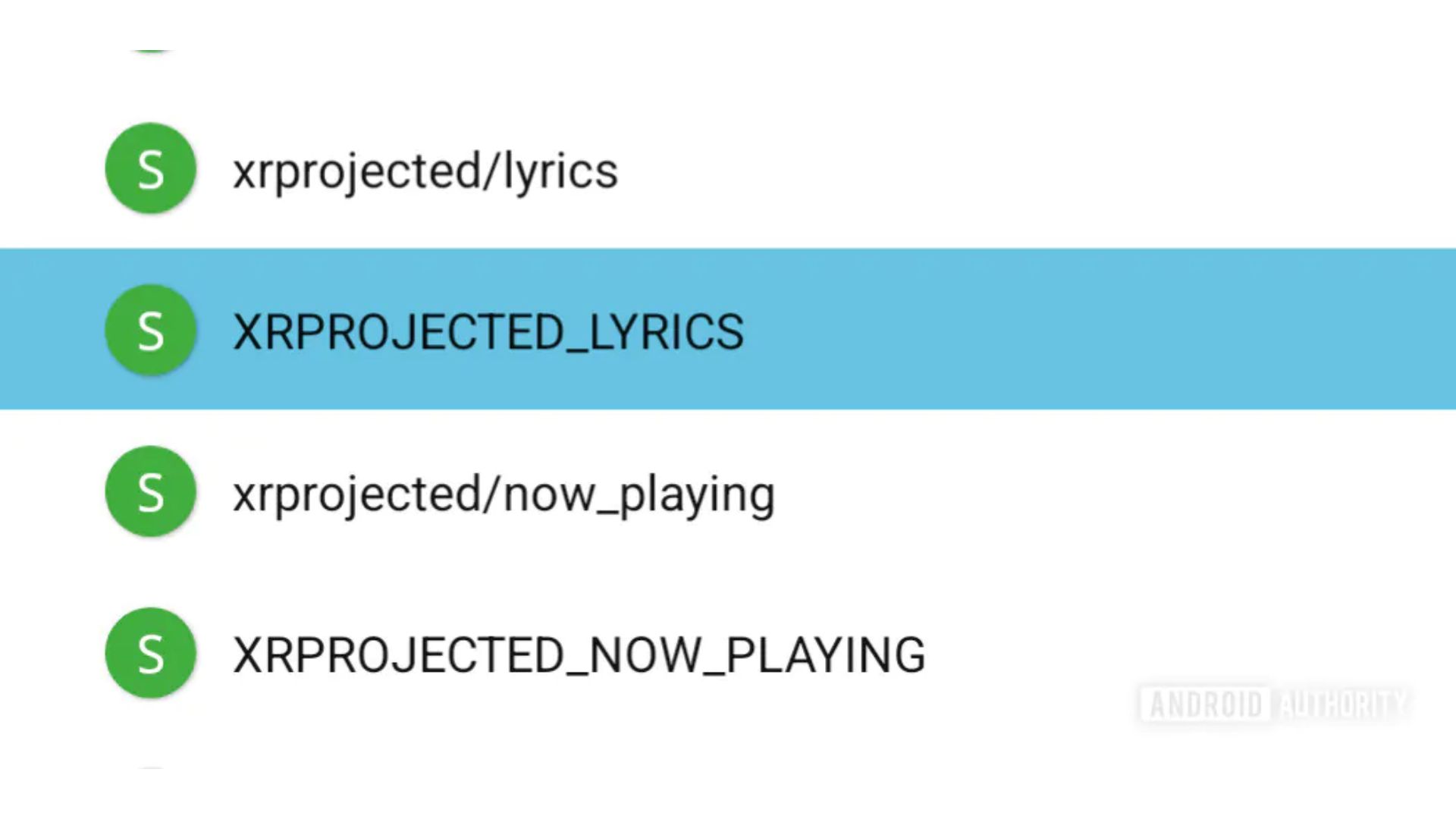The image size is (1456, 819).
Task: Open the xrprojected/now_playing text entry
Action: tap(504, 494)
